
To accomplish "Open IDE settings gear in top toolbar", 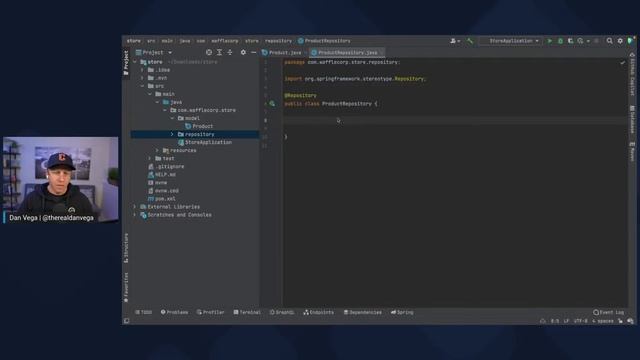I will click(620, 41).
